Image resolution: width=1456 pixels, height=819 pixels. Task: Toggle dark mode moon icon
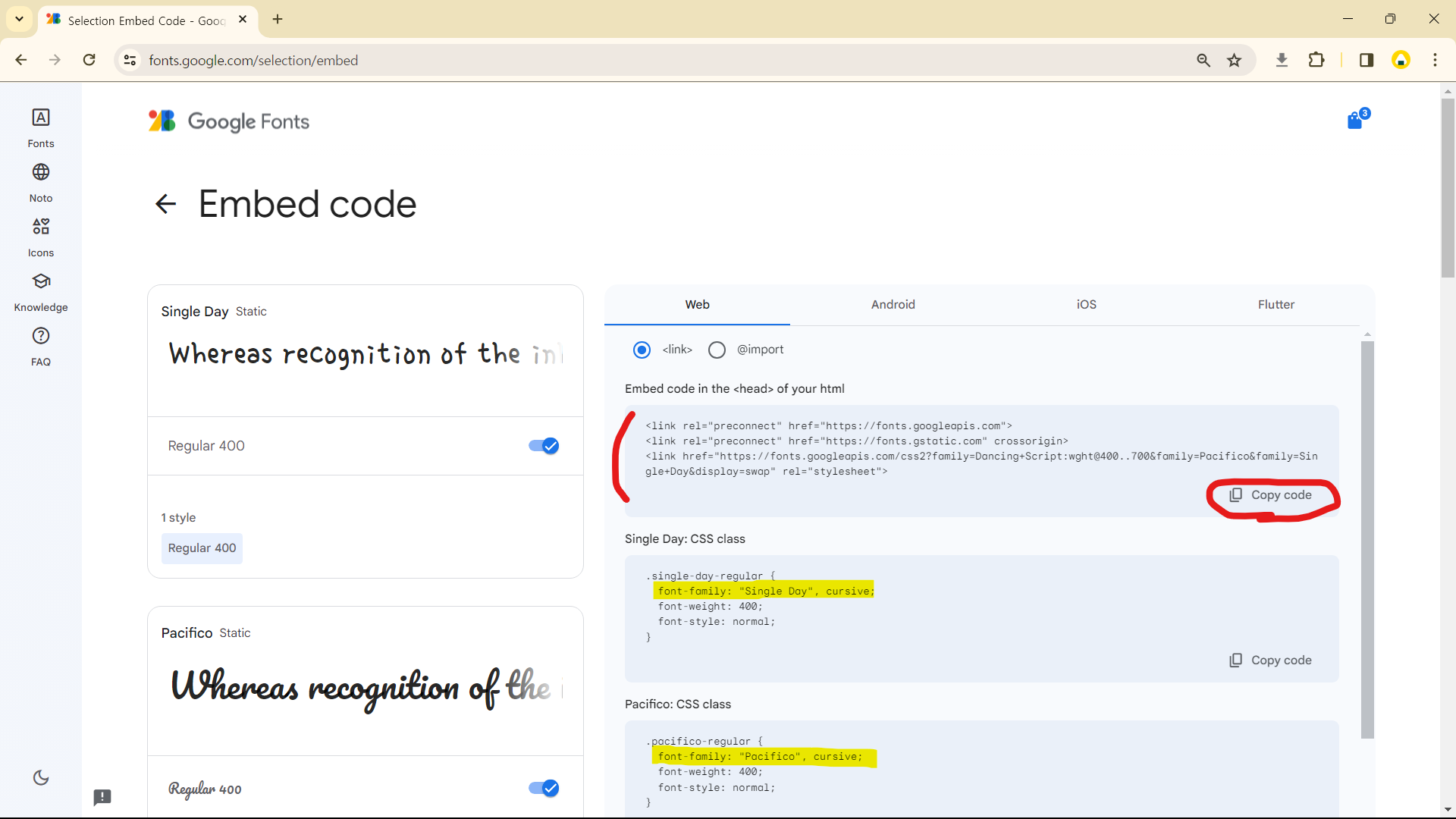pyautogui.click(x=41, y=778)
